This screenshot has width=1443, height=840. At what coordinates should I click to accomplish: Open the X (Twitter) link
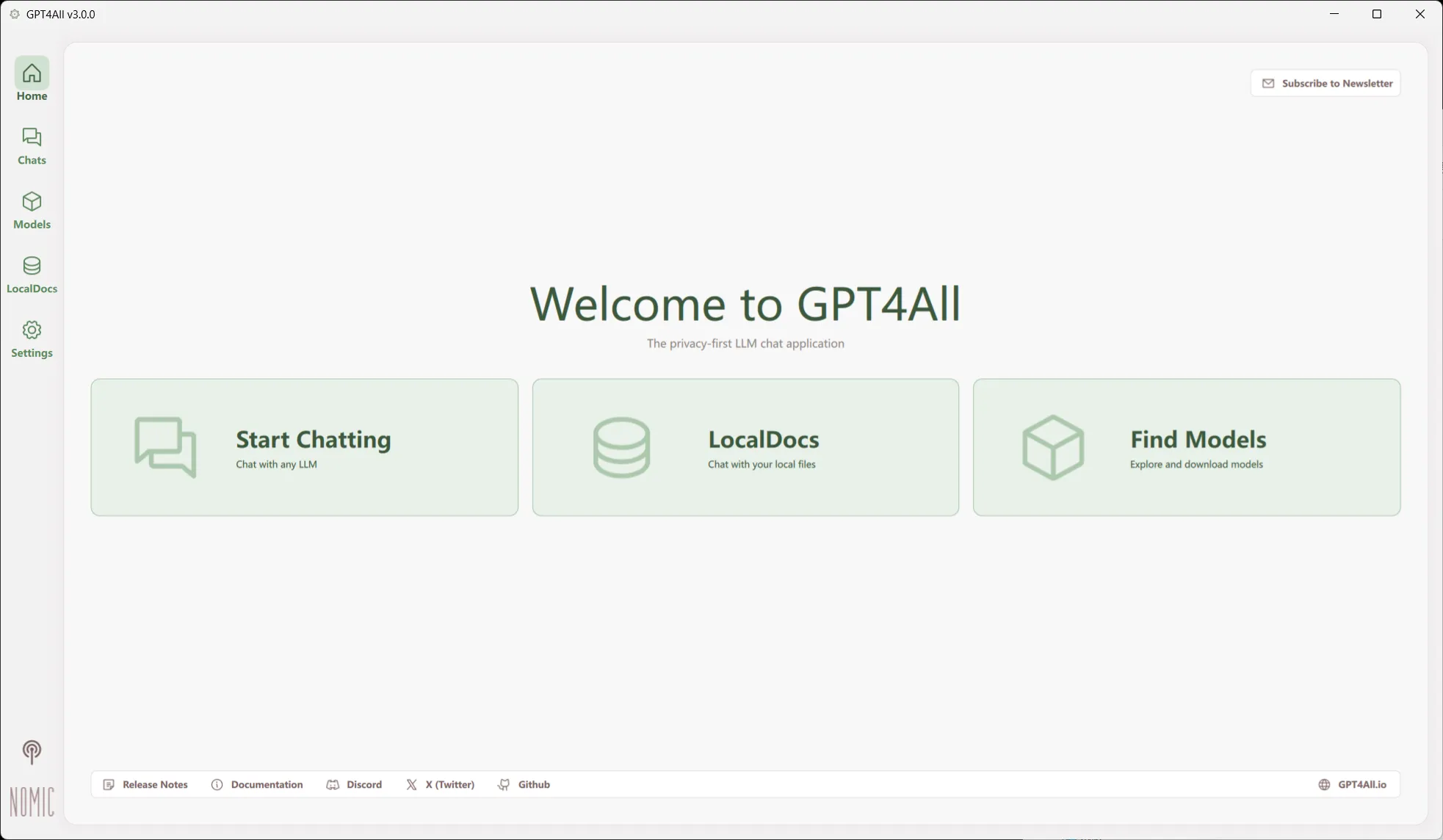click(440, 784)
